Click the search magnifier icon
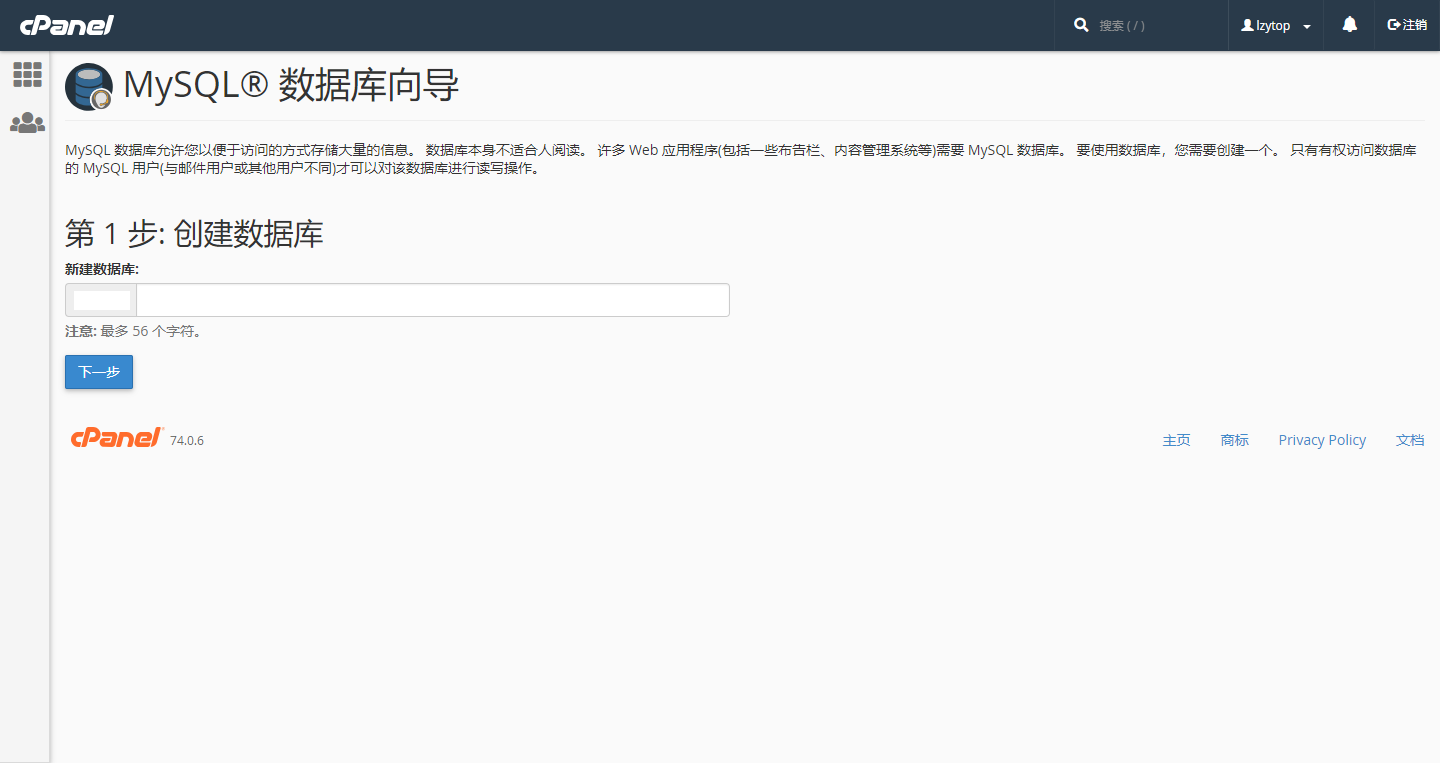 pyautogui.click(x=1081, y=25)
